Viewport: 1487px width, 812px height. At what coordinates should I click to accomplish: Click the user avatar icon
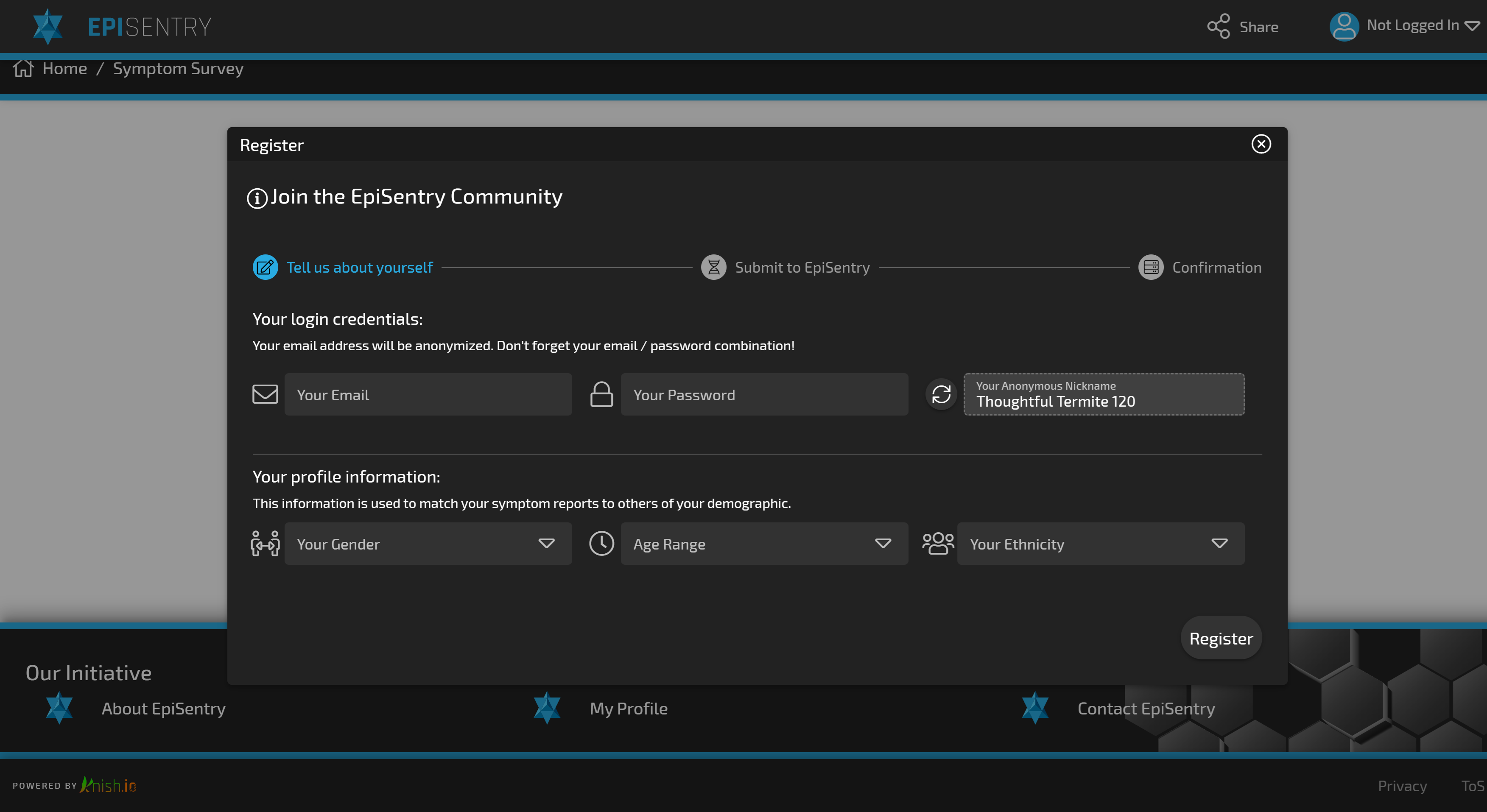(x=1344, y=27)
